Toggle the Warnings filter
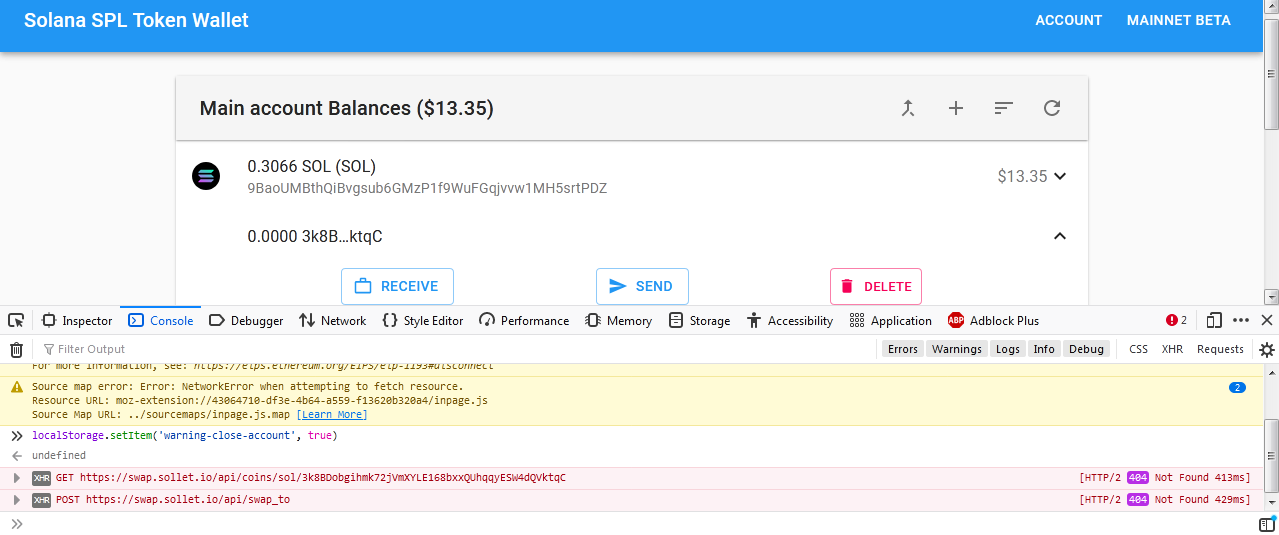 point(957,349)
